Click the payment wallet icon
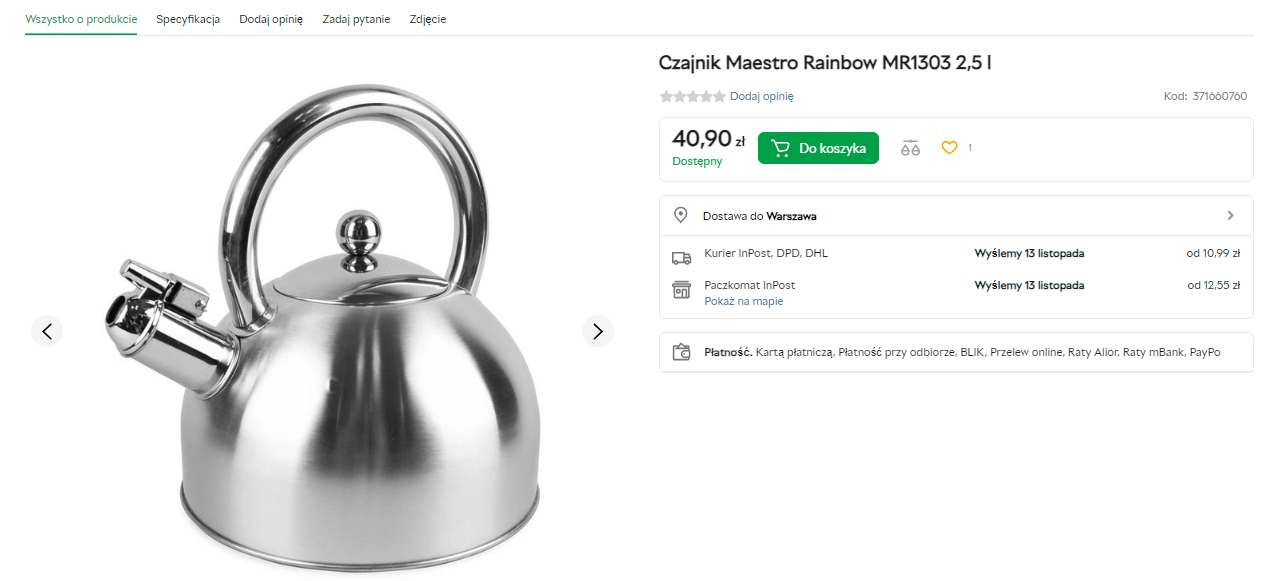Viewport: 1269px width, 581px height. (681, 352)
